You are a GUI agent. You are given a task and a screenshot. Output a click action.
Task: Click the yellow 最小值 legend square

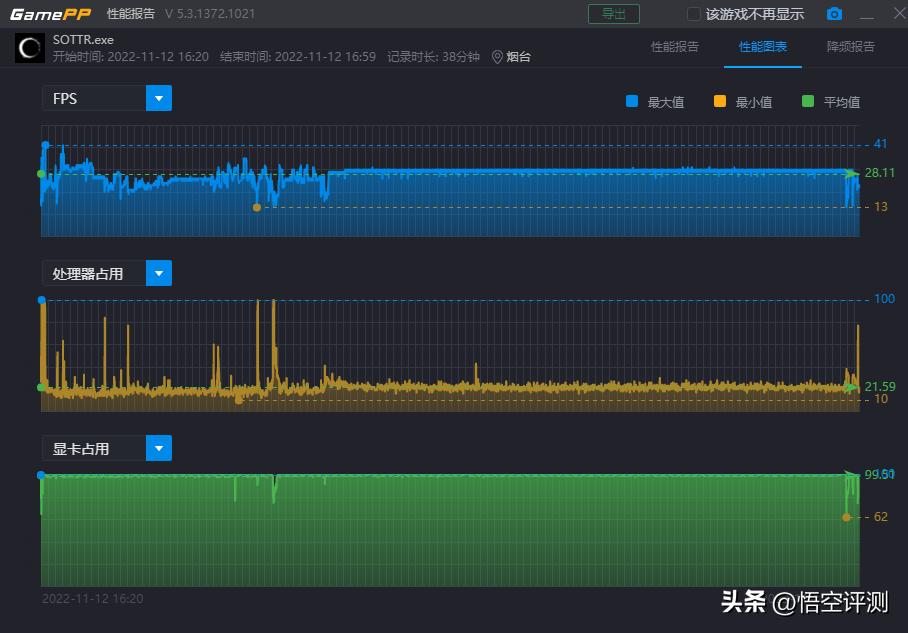pos(718,101)
